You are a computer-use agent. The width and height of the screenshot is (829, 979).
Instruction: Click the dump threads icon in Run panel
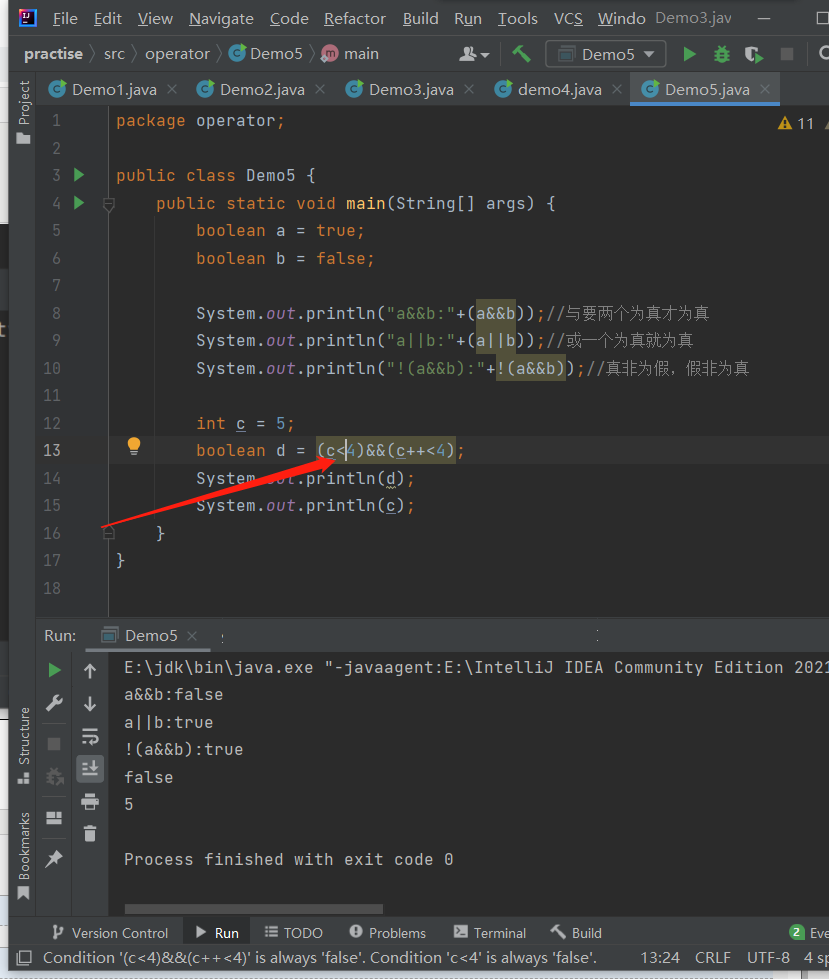click(54, 777)
